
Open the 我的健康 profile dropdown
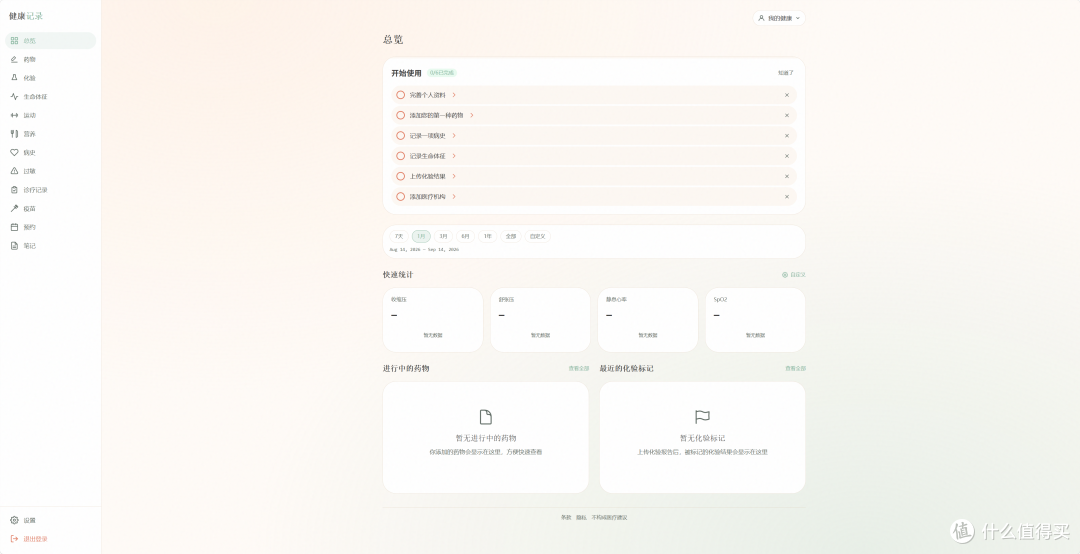tap(778, 18)
